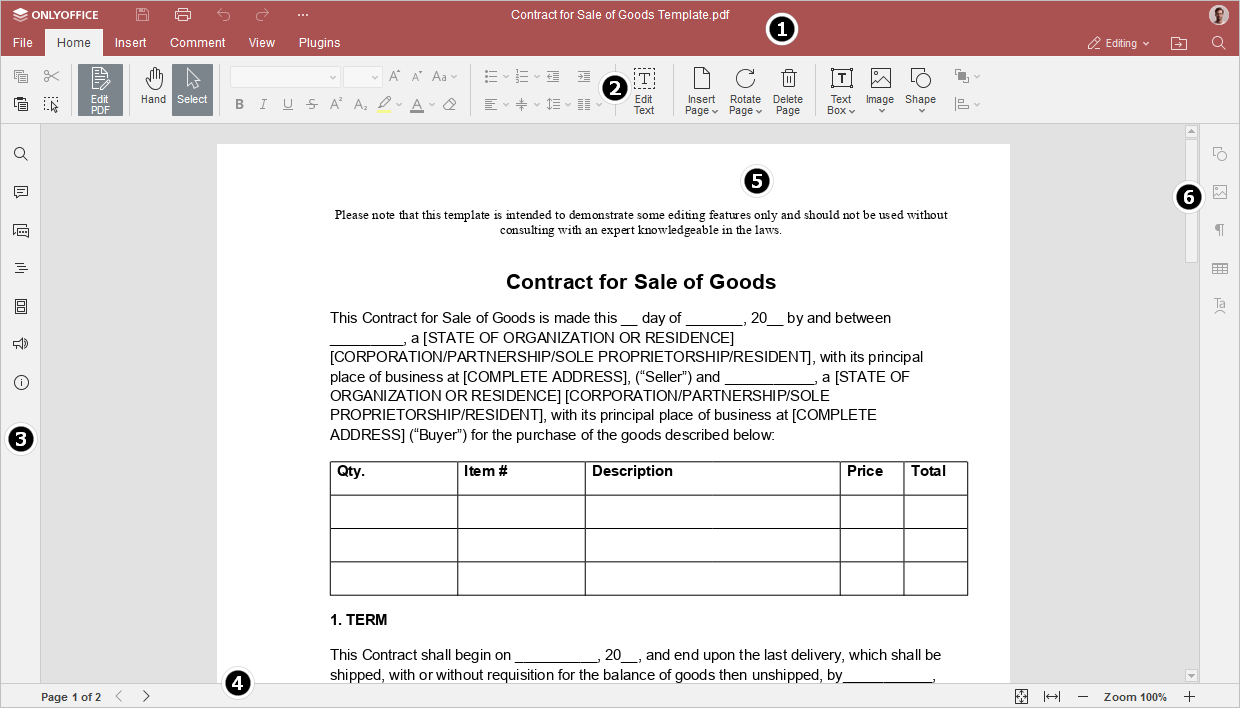The width and height of the screenshot is (1240, 708).
Task: Select the Hand tool
Action: tap(153, 88)
